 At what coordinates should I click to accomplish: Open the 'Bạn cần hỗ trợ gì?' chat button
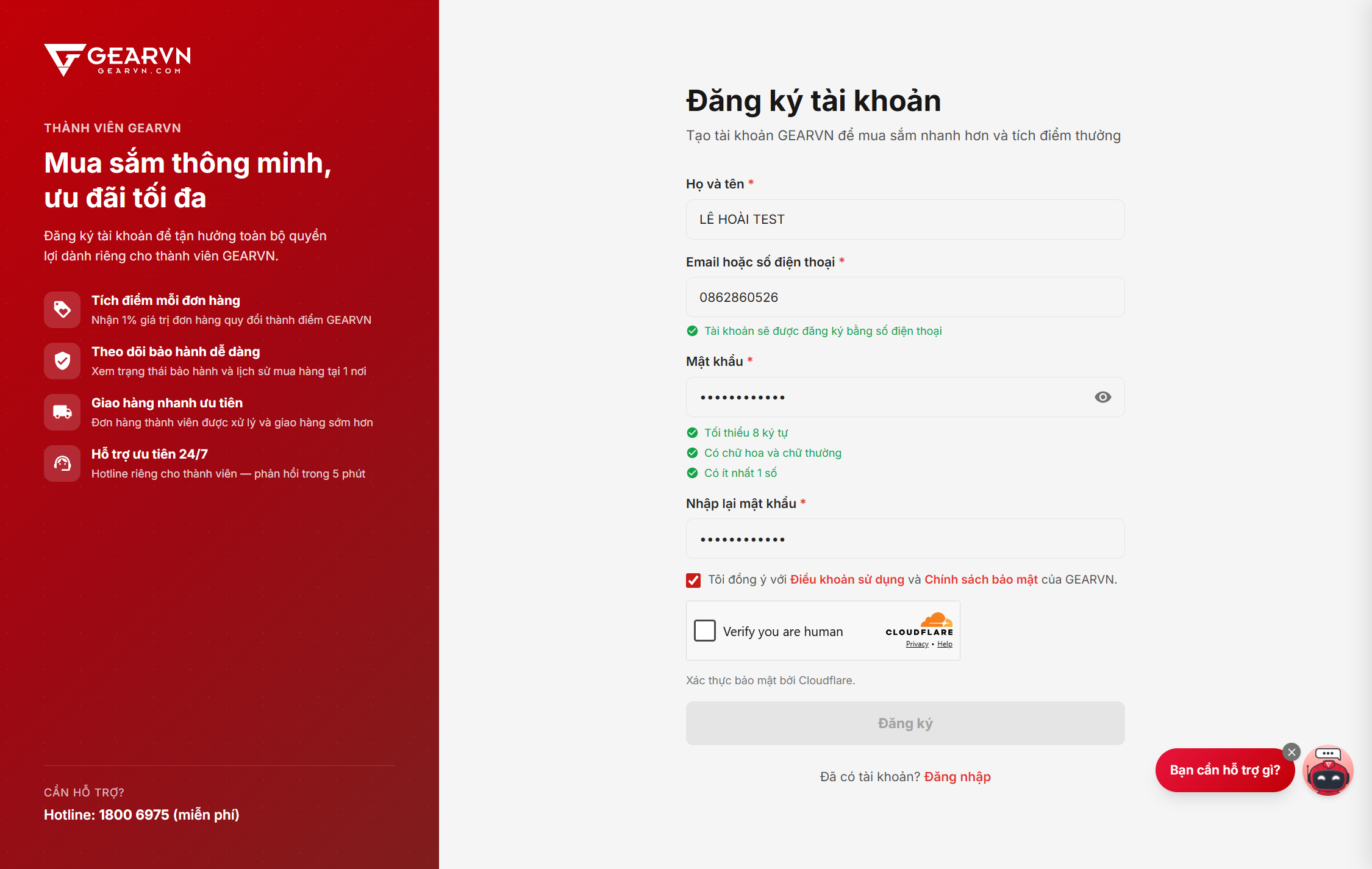pyautogui.click(x=1225, y=770)
